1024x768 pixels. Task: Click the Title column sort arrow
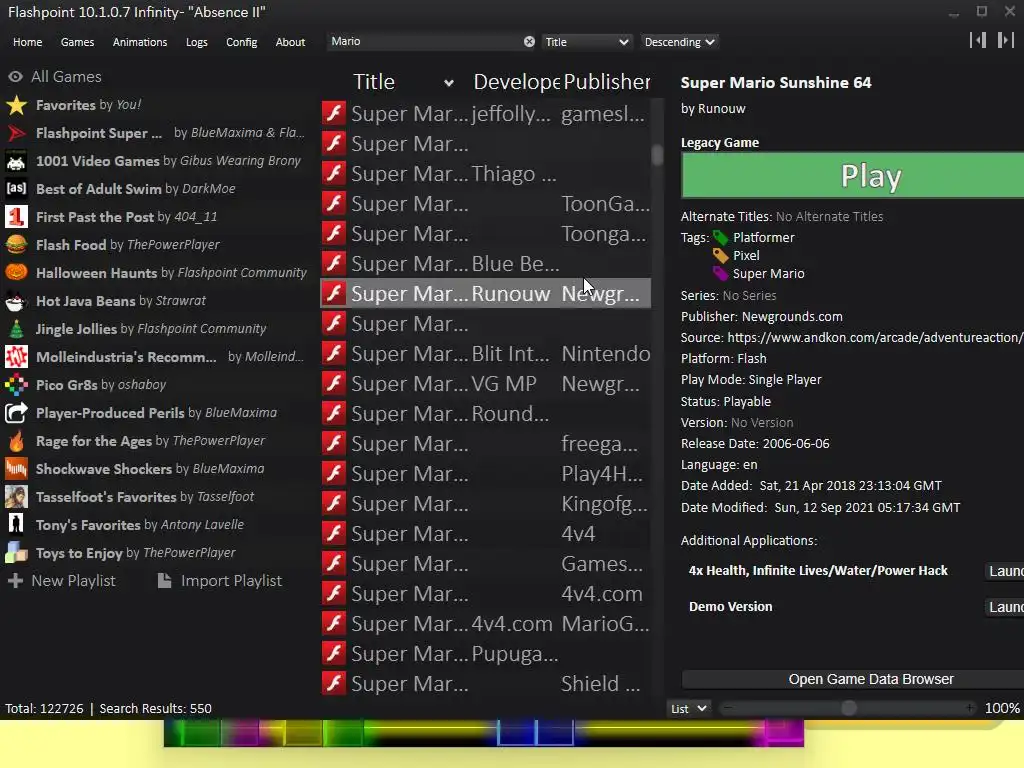pos(449,83)
